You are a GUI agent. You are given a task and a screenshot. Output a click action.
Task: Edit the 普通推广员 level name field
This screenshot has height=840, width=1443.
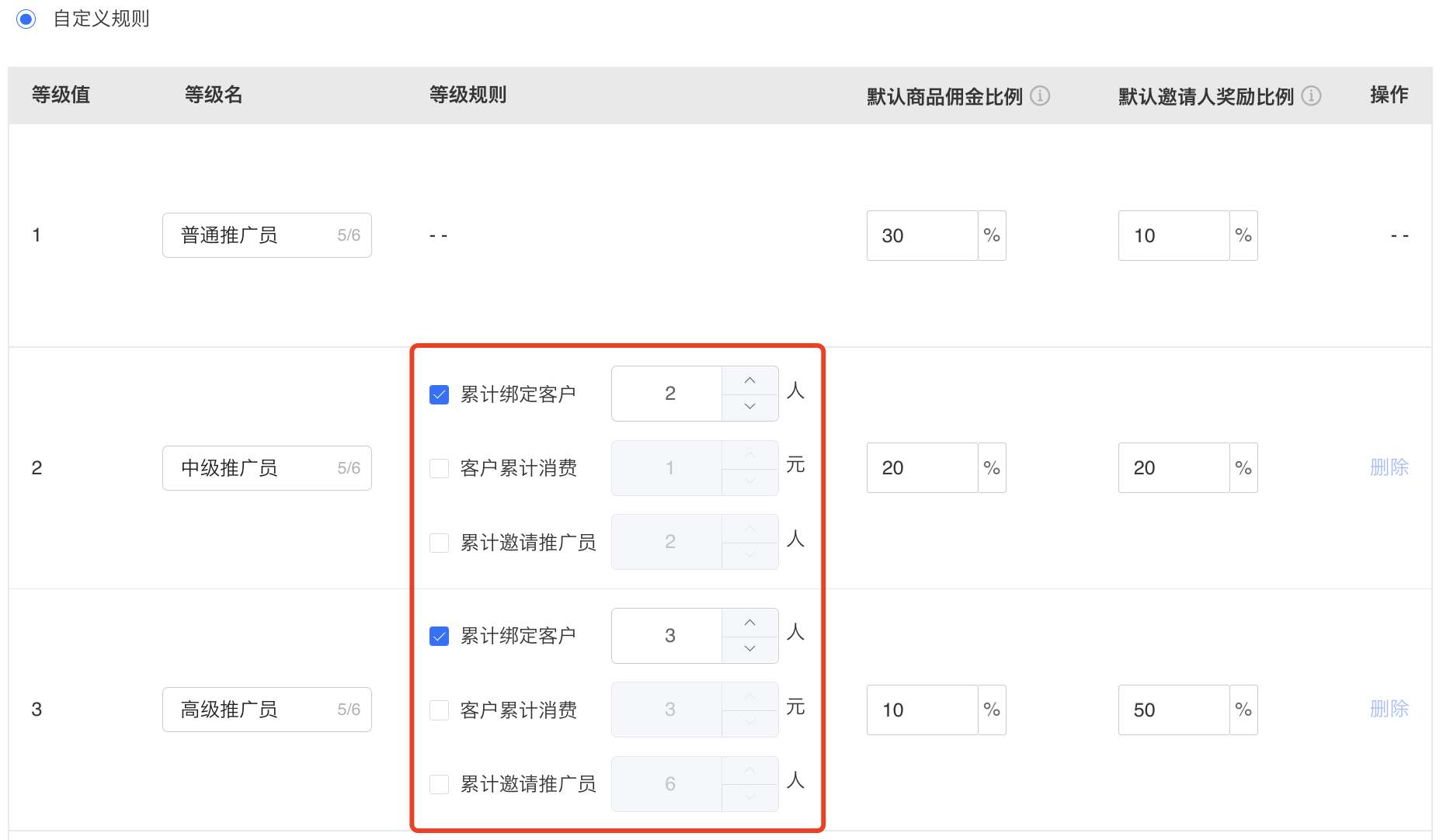point(267,235)
